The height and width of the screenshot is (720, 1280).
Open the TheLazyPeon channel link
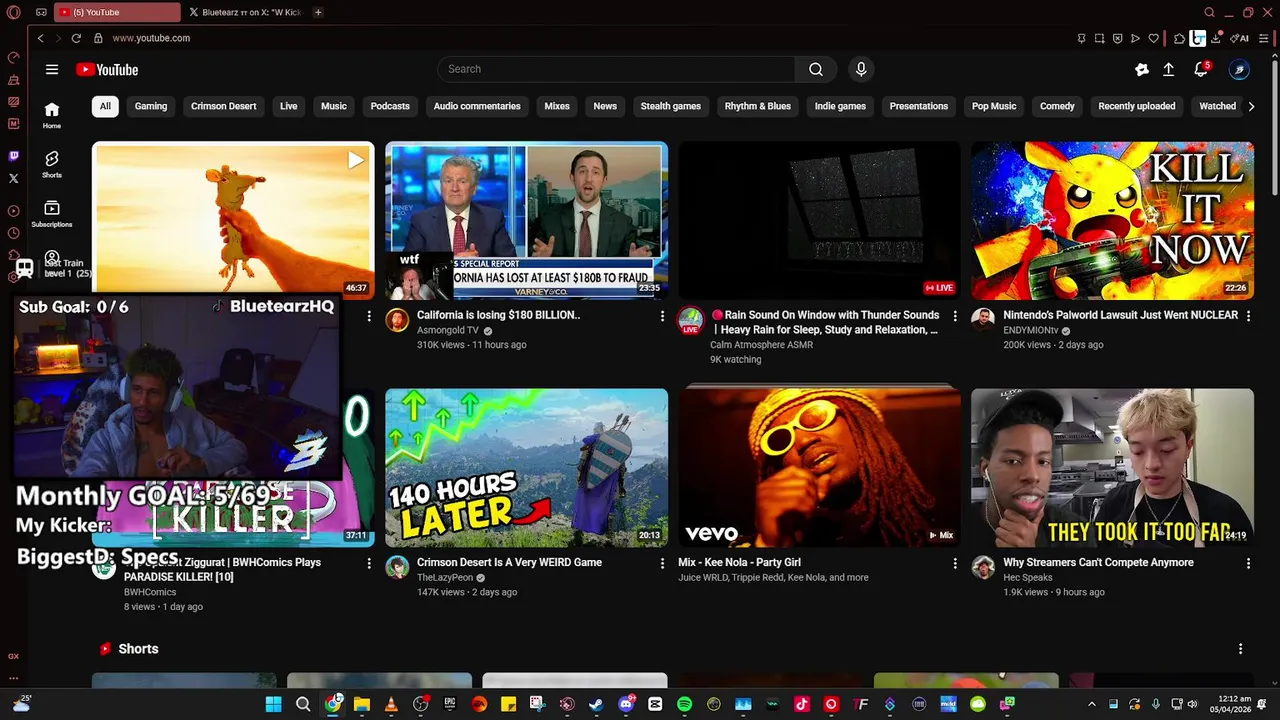445,577
